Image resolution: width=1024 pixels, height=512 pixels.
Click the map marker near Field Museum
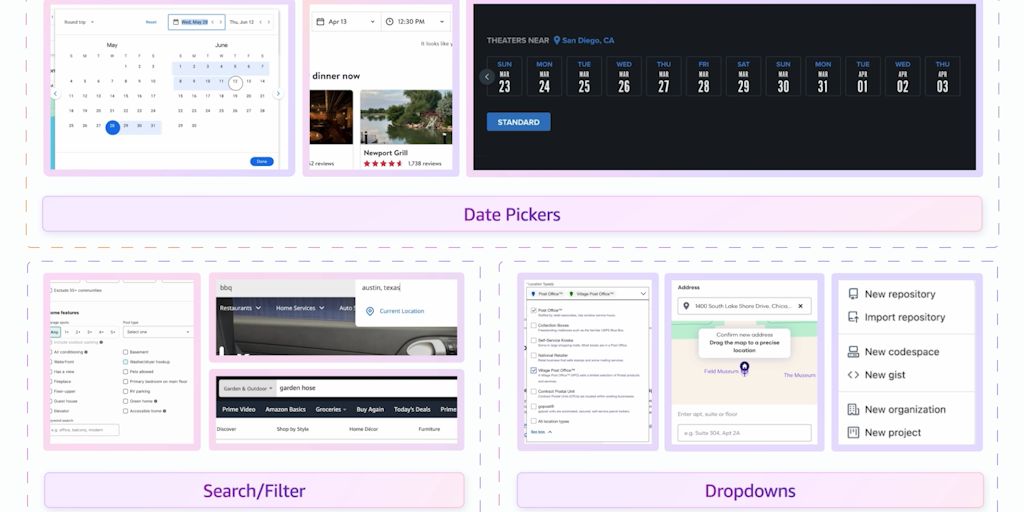click(x=744, y=369)
